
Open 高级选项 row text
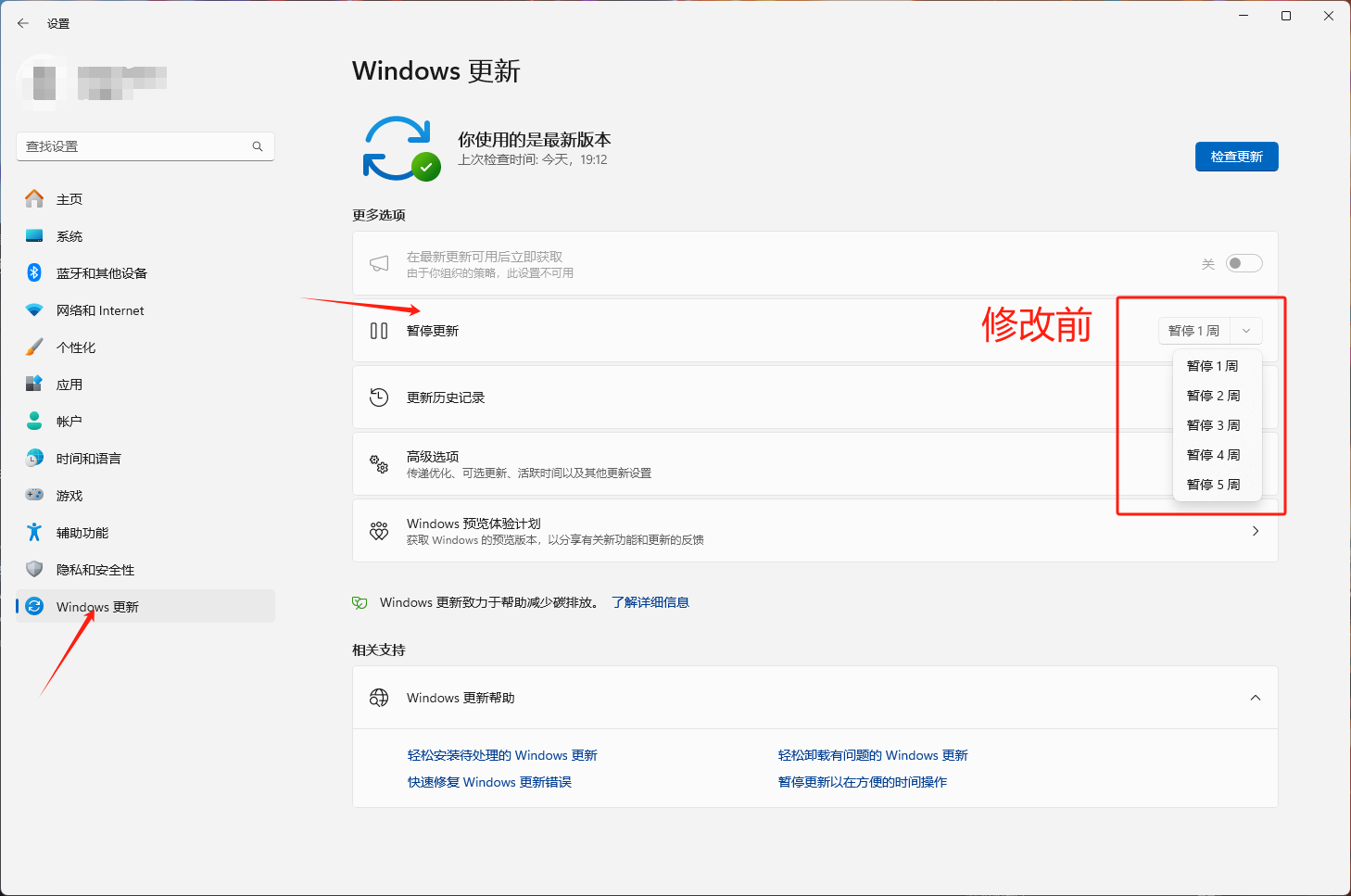[433, 457]
